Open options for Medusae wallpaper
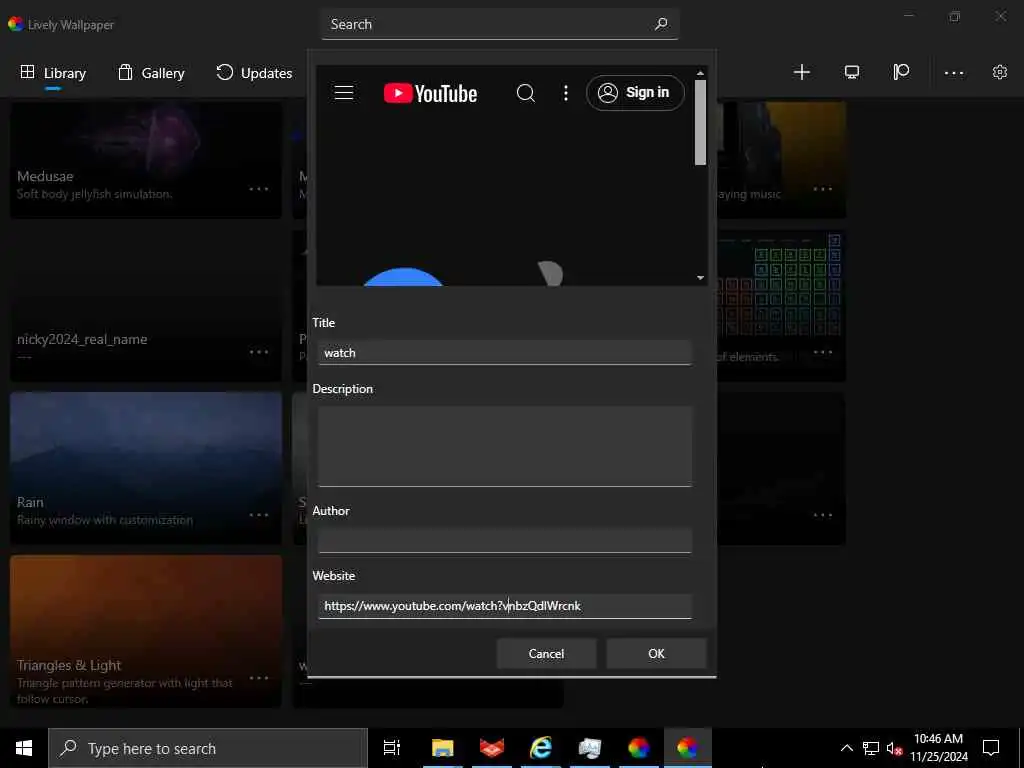 pyautogui.click(x=259, y=189)
